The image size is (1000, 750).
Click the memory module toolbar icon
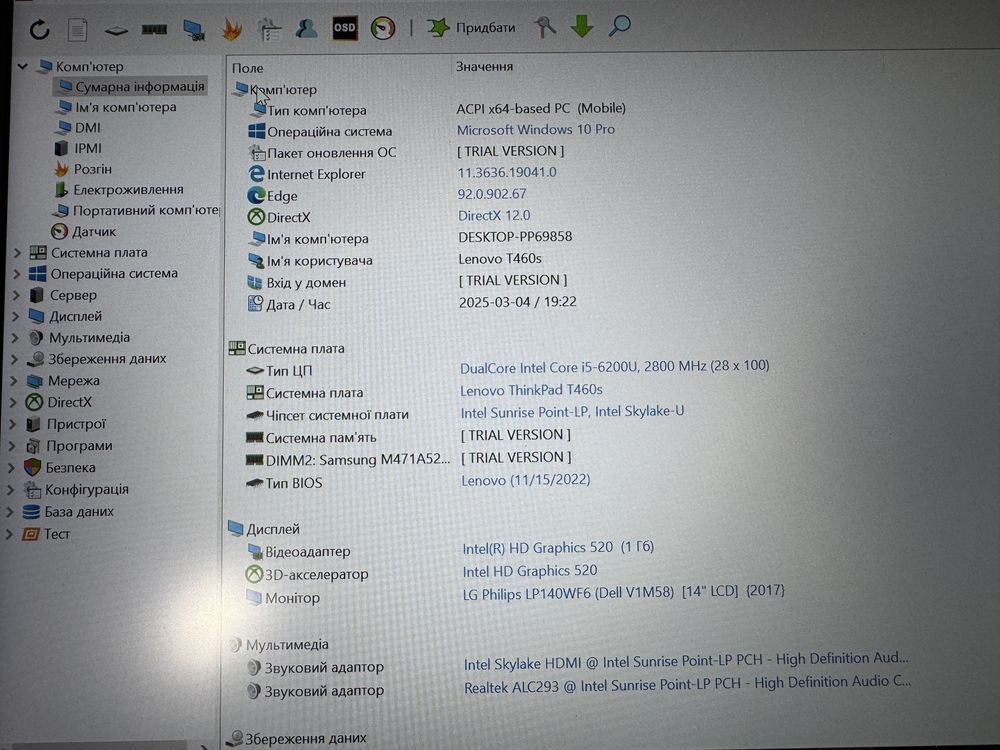154,29
